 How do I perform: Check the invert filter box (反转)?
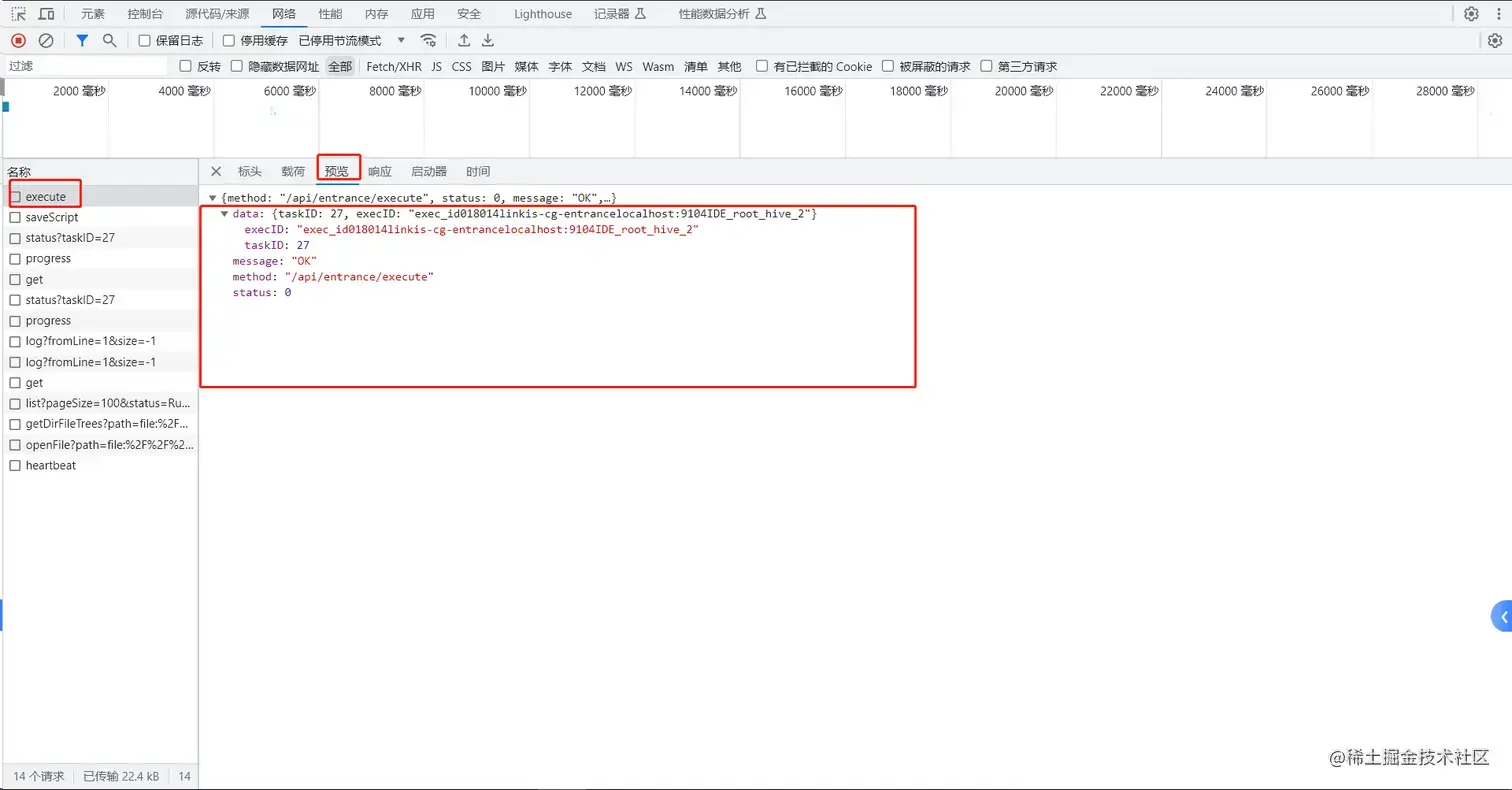(x=185, y=66)
